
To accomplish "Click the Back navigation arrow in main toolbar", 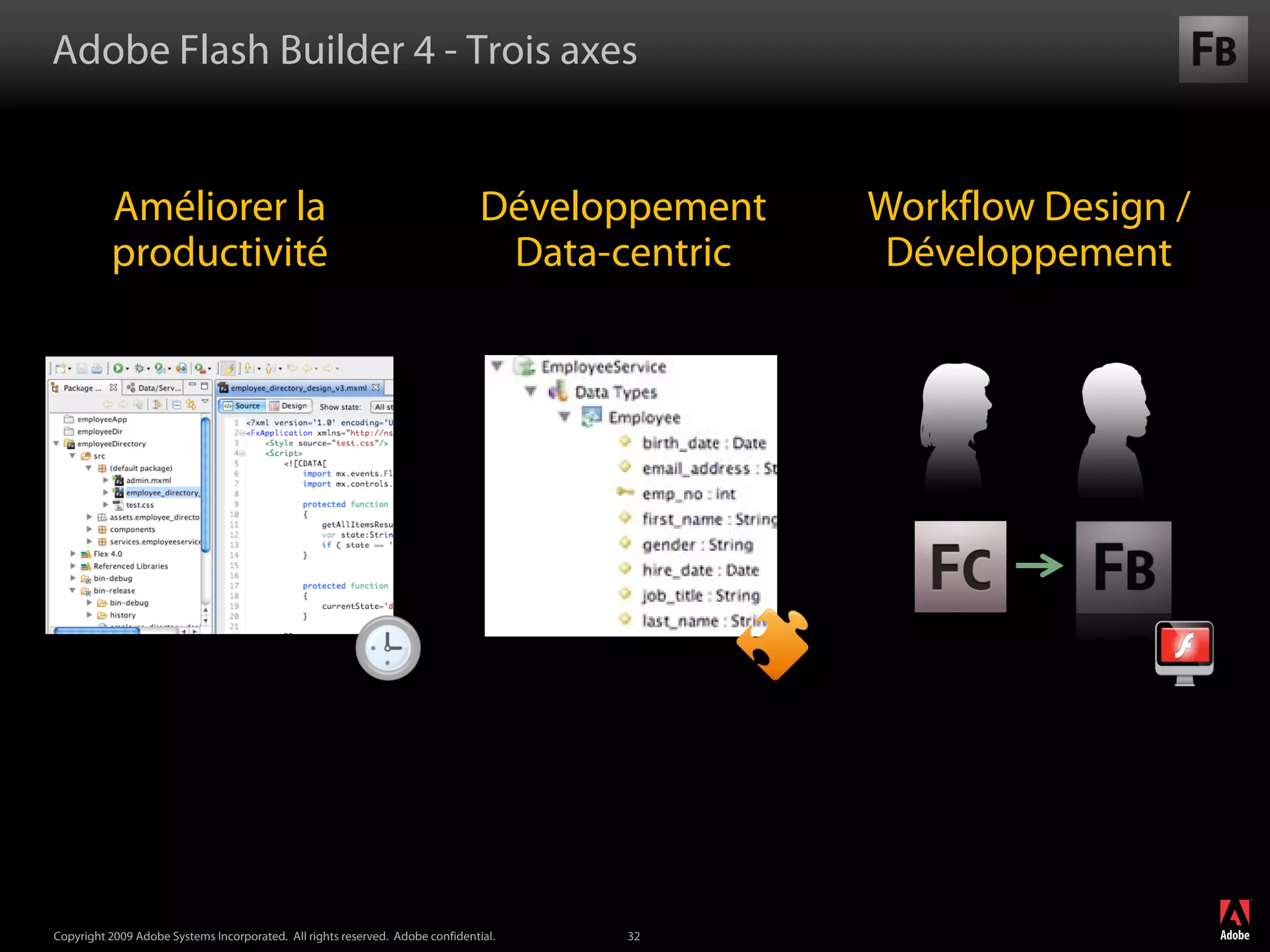I will [307, 368].
